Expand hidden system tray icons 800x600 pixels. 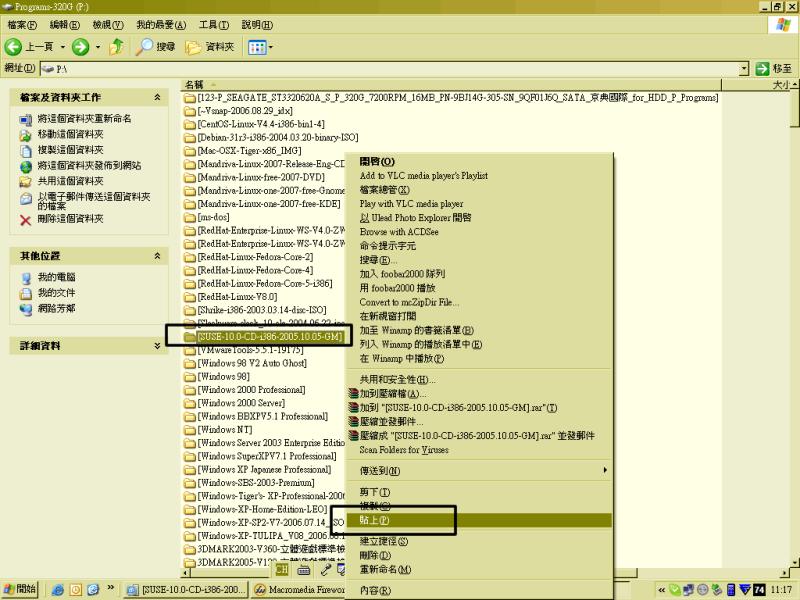click(x=661, y=590)
